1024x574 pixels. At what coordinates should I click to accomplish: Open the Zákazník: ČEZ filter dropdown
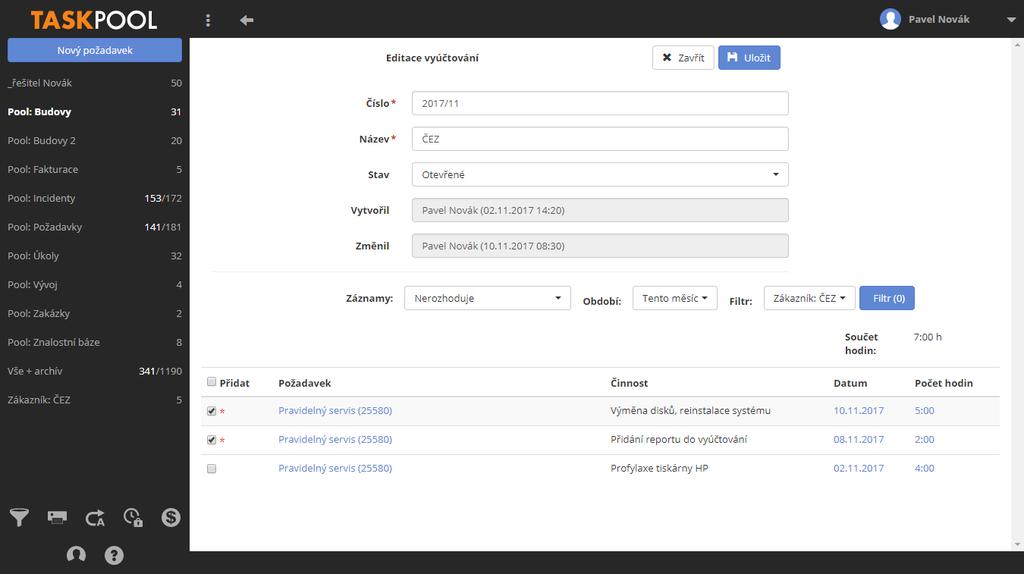pos(809,298)
